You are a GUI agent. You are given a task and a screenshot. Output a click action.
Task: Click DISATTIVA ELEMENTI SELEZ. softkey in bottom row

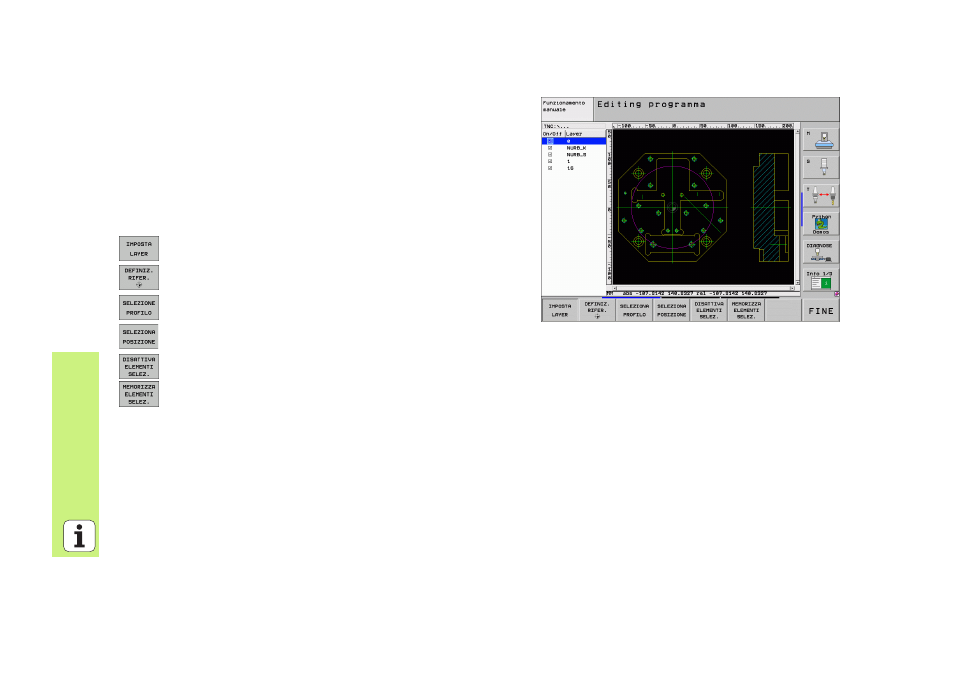[x=709, y=310]
